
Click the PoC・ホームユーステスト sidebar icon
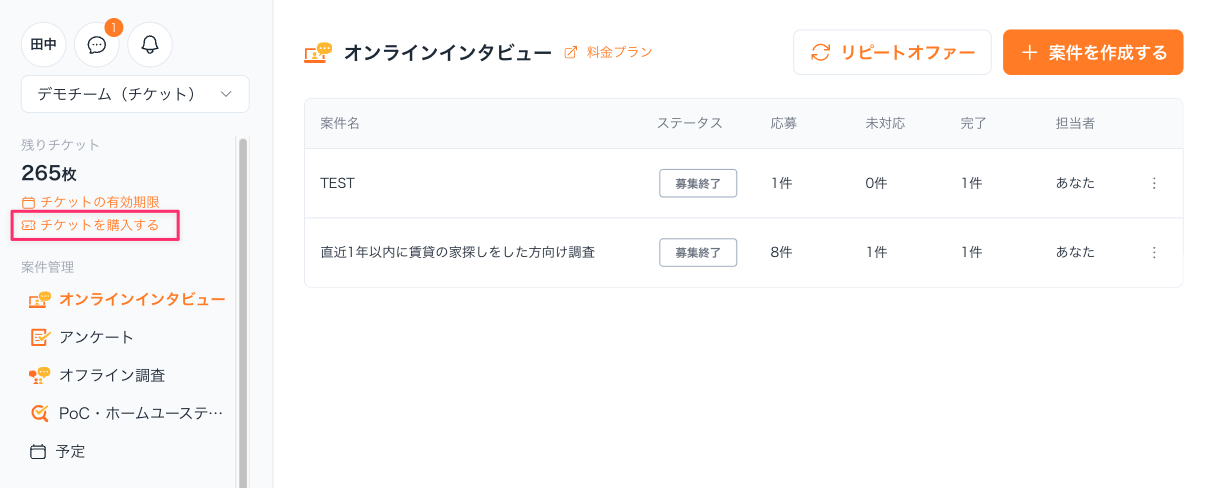pyautogui.click(x=39, y=413)
